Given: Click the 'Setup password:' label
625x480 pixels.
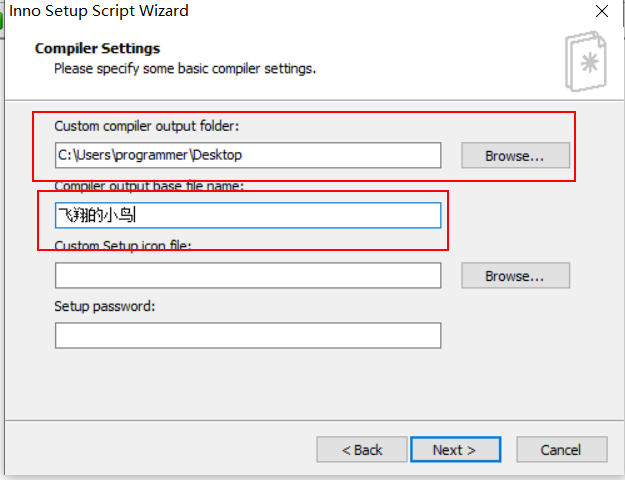Looking at the screenshot, I should coord(105,306).
